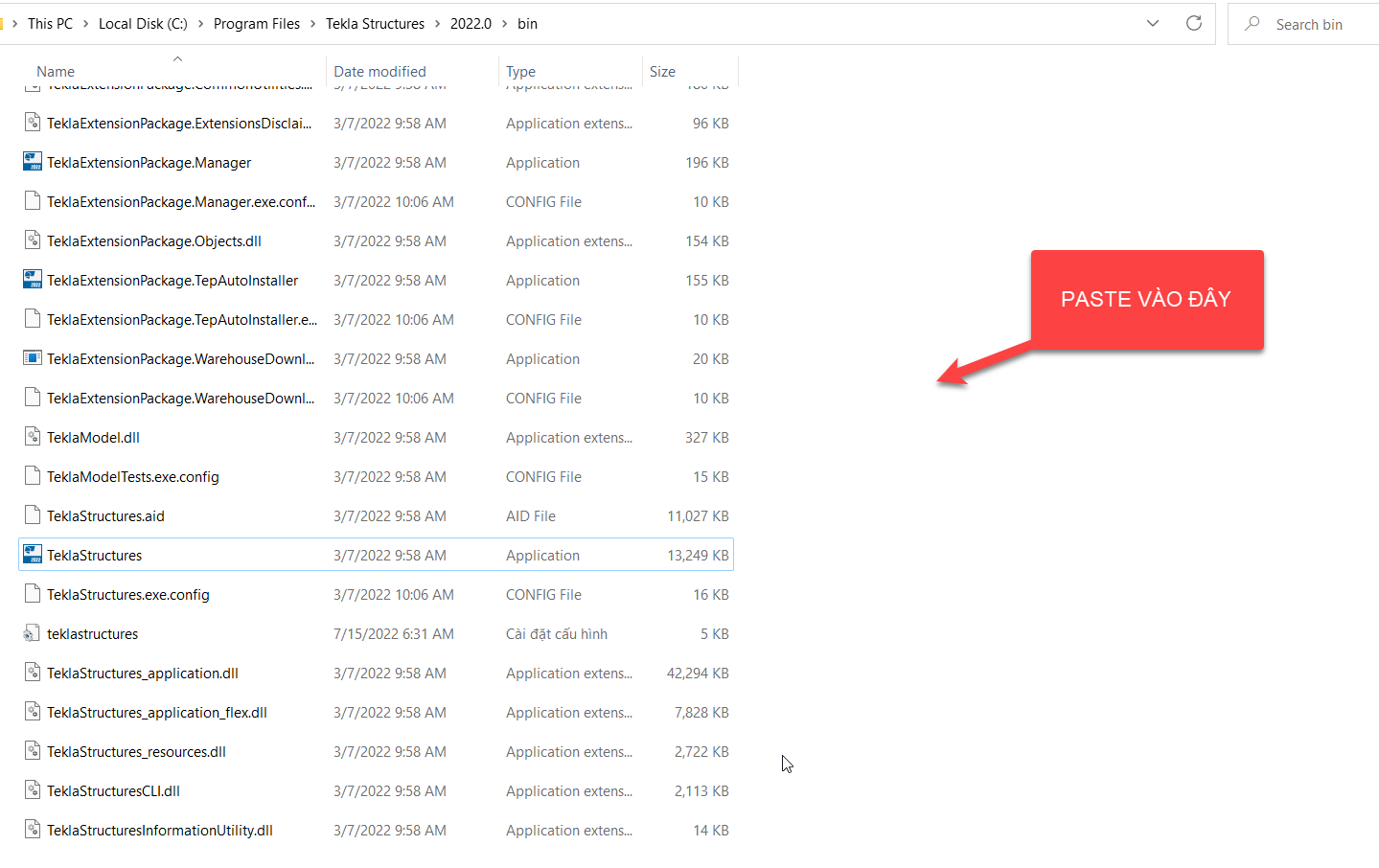This screenshot has width=1379, height=868.
Task: Click TeklaStructures_application_flex.dll file icon
Action: coord(33,712)
